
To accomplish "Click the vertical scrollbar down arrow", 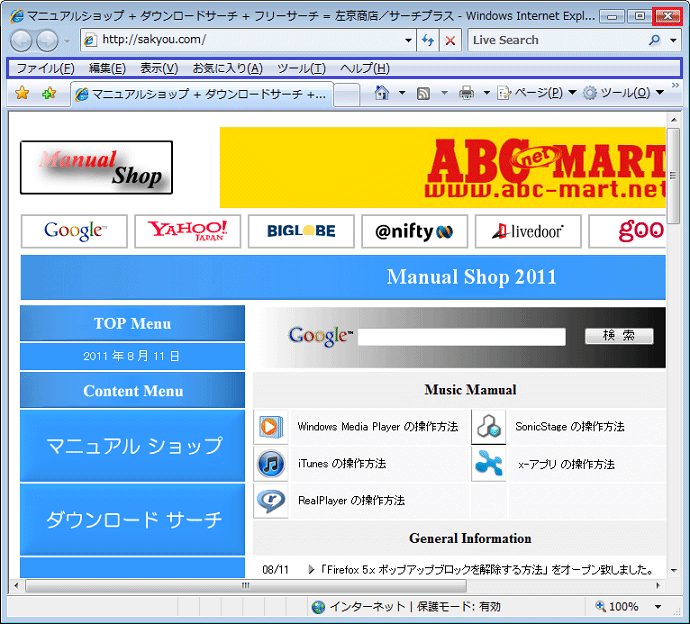I will pos(673,571).
